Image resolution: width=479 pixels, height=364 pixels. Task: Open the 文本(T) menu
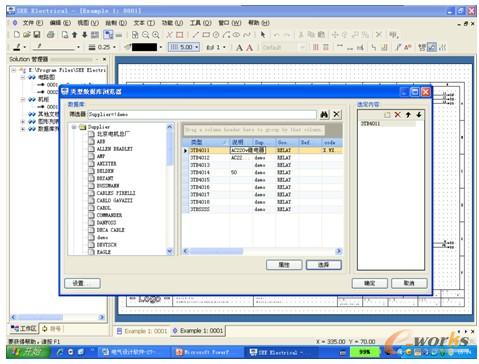pos(144,23)
